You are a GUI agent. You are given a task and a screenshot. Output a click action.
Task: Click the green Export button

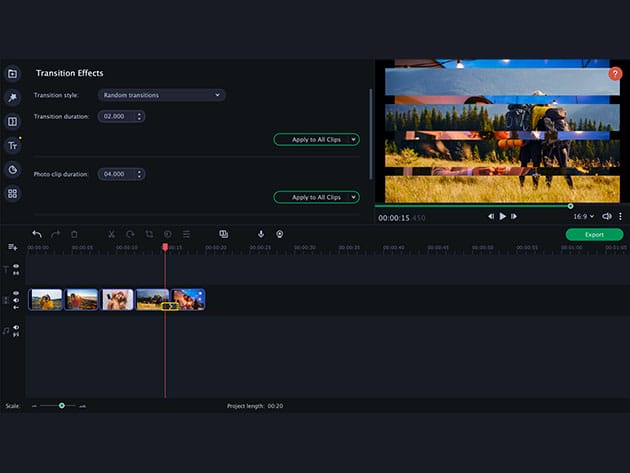click(594, 234)
